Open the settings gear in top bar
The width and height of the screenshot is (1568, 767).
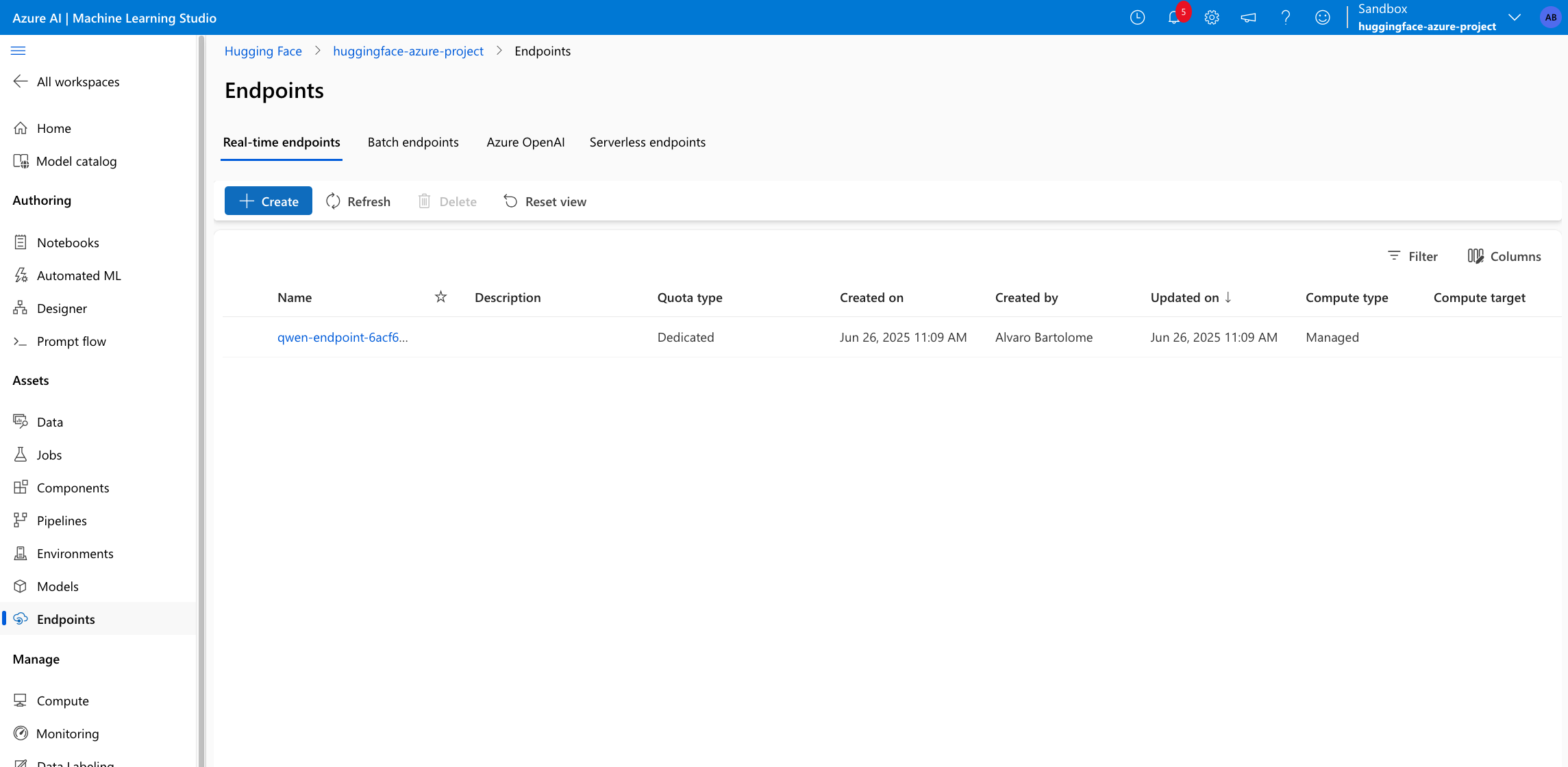tap(1212, 17)
